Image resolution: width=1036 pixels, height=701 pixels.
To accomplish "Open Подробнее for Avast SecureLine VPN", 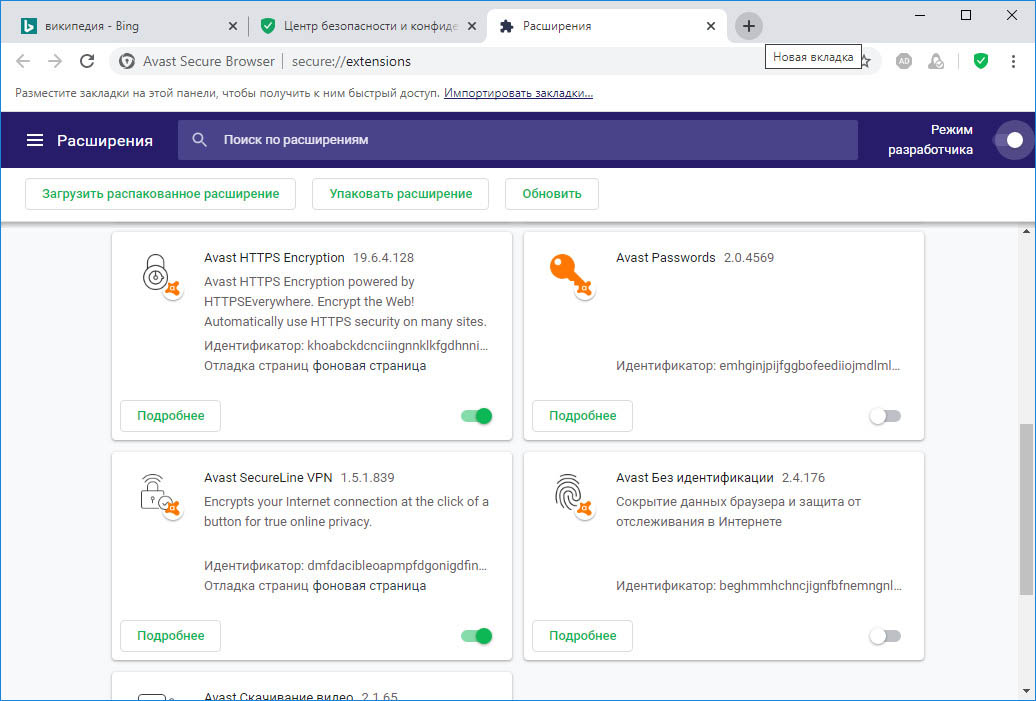I will tap(170, 636).
